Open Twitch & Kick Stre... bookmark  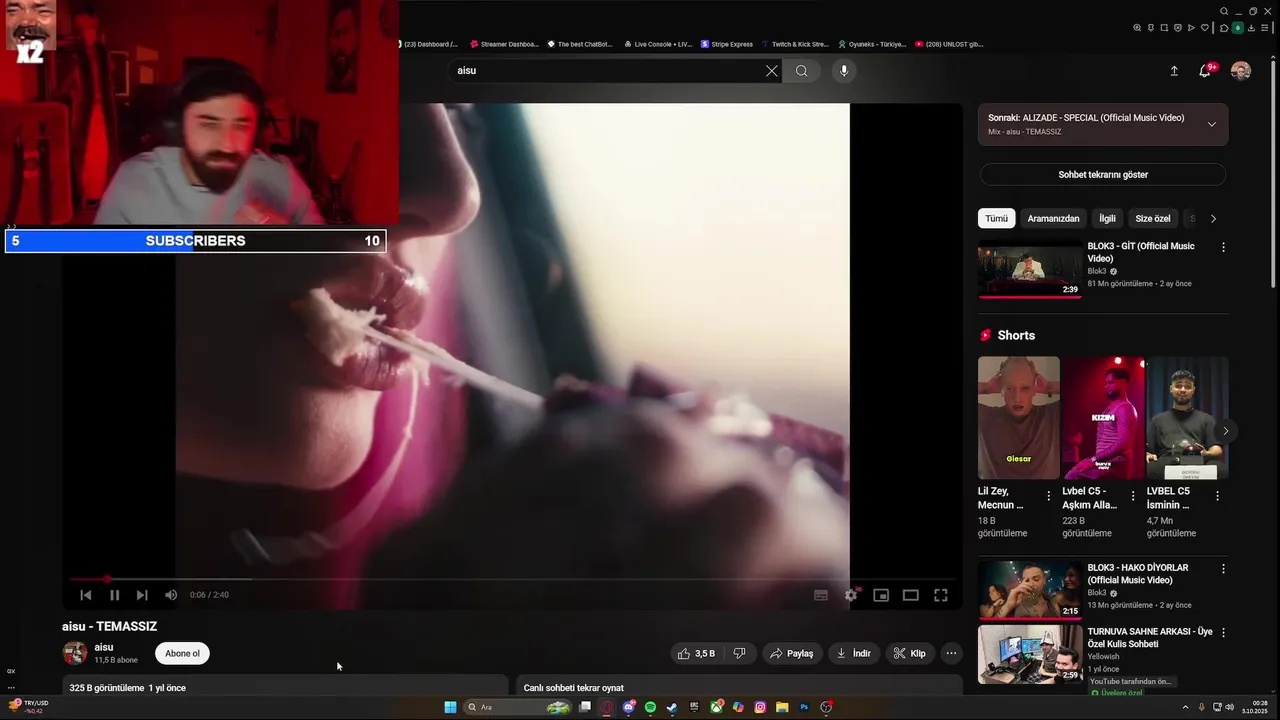tap(795, 44)
